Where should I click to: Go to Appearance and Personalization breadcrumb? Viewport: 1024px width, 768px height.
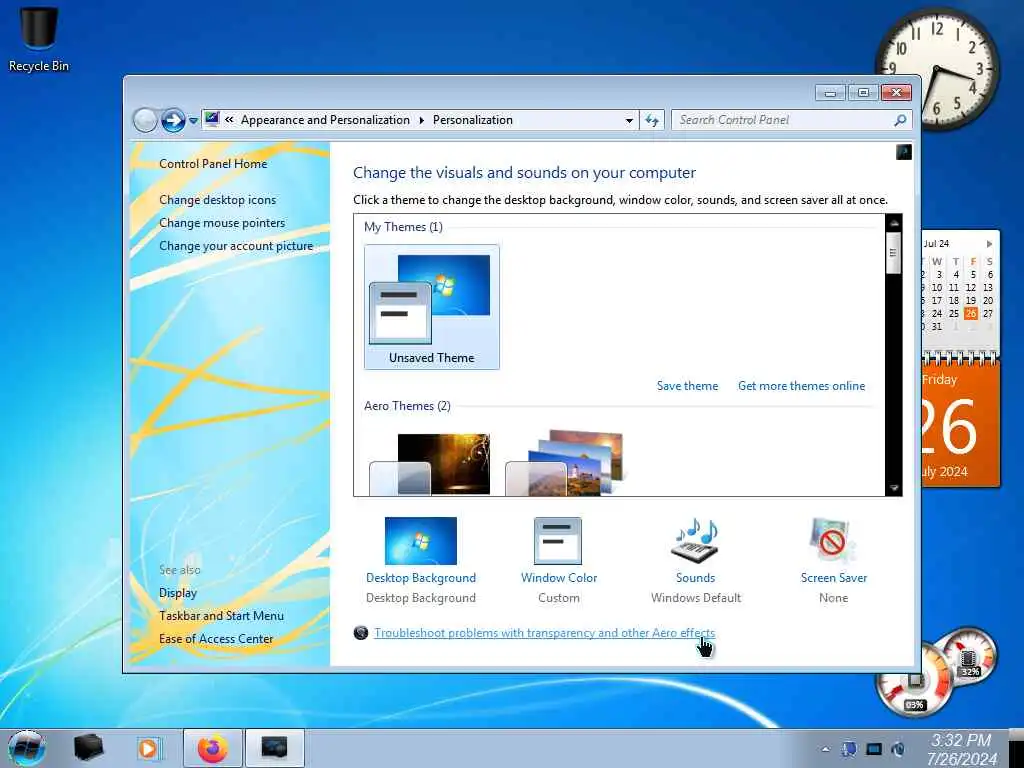click(x=325, y=120)
